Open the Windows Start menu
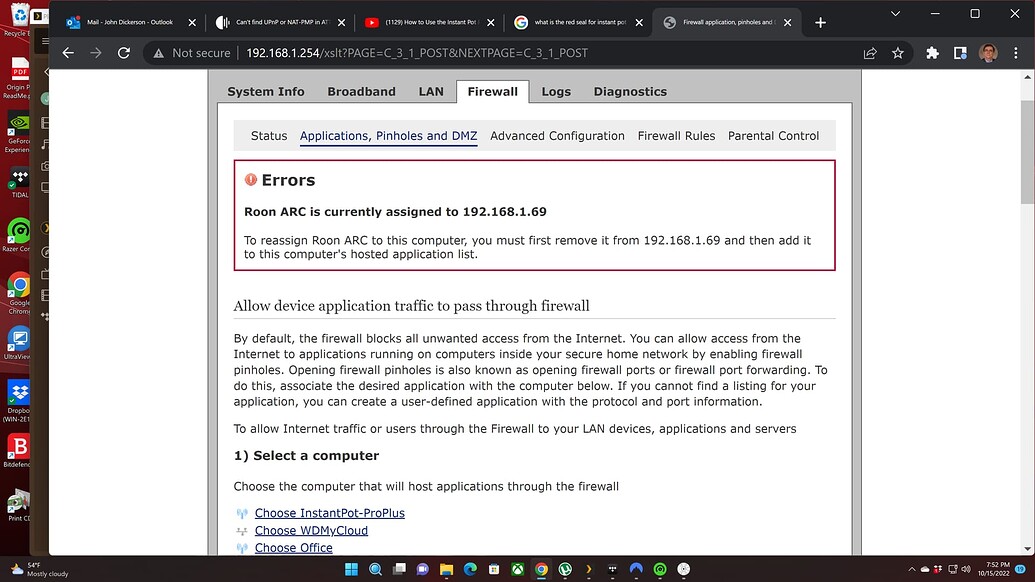1035x582 pixels. [351, 569]
